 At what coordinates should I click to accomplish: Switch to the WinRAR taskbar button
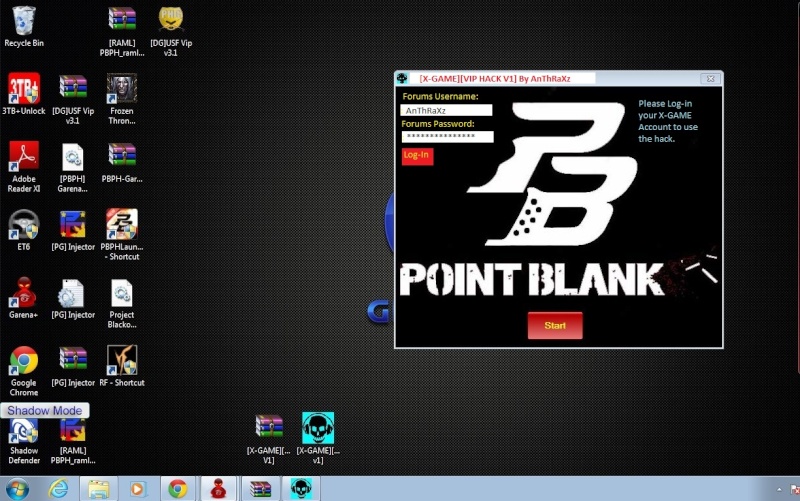260,489
